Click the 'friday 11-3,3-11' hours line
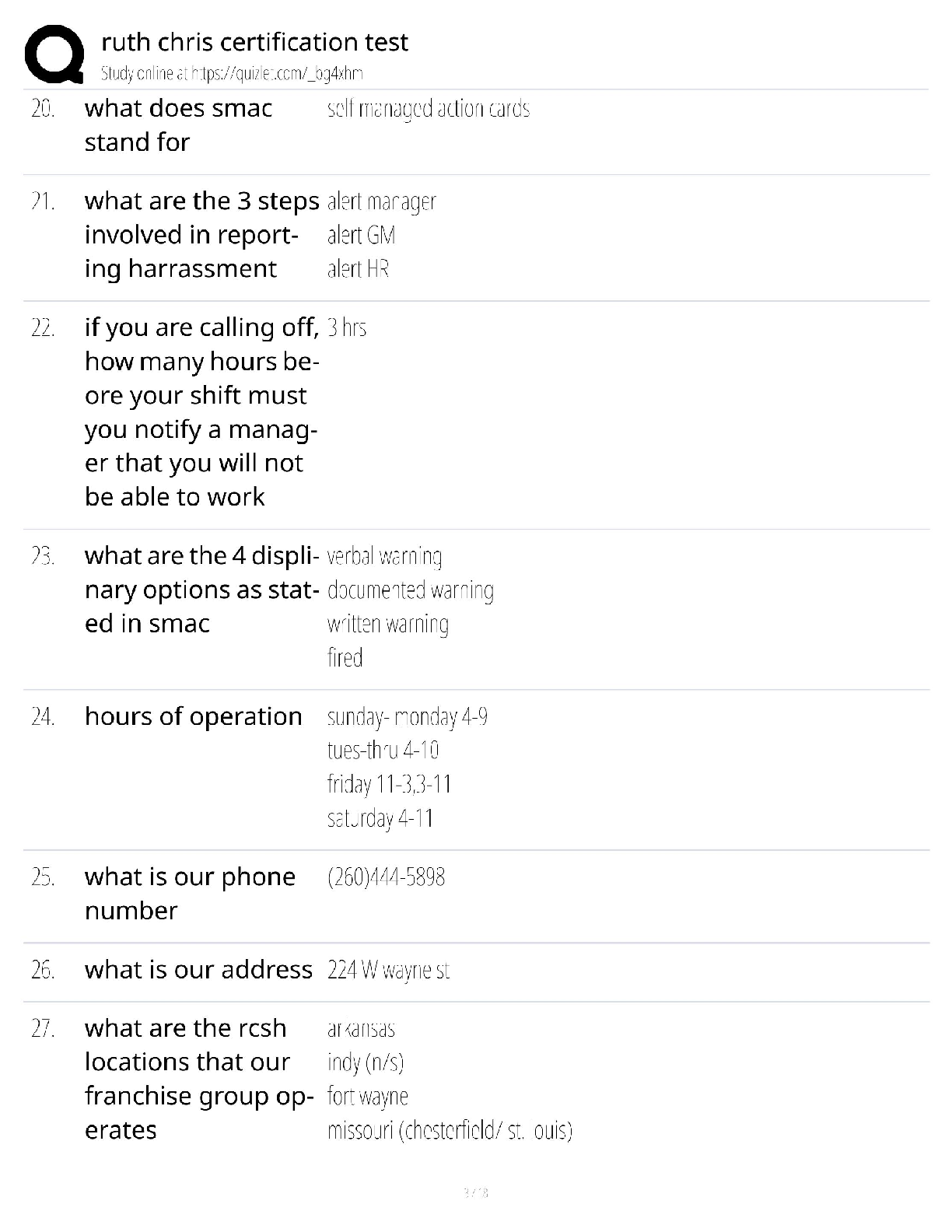 389,784
